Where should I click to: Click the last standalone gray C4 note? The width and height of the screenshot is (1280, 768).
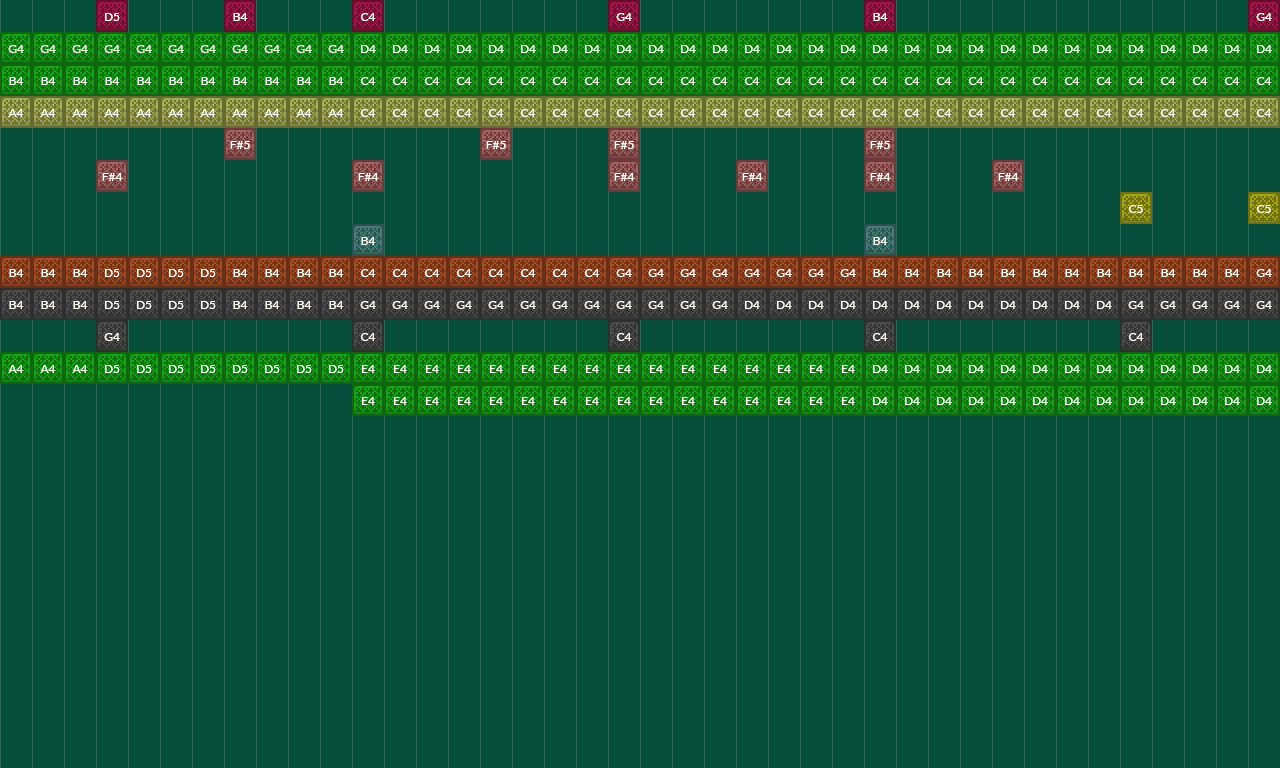[x=1136, y=336]
